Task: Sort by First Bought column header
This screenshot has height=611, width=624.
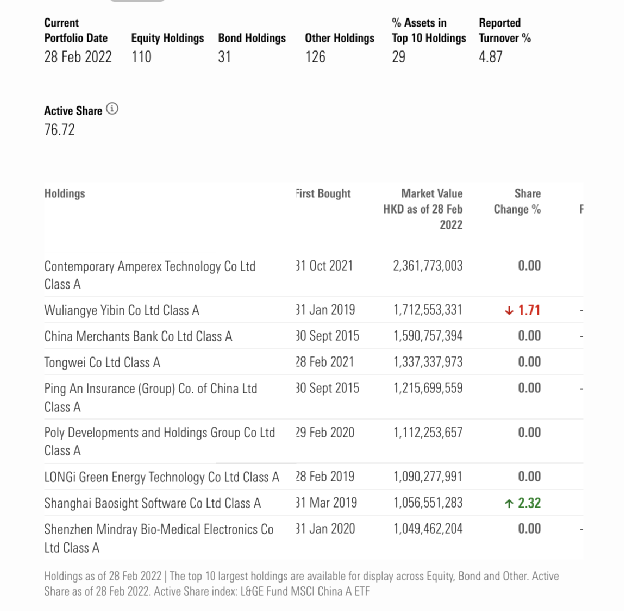Action: (324, 193)
